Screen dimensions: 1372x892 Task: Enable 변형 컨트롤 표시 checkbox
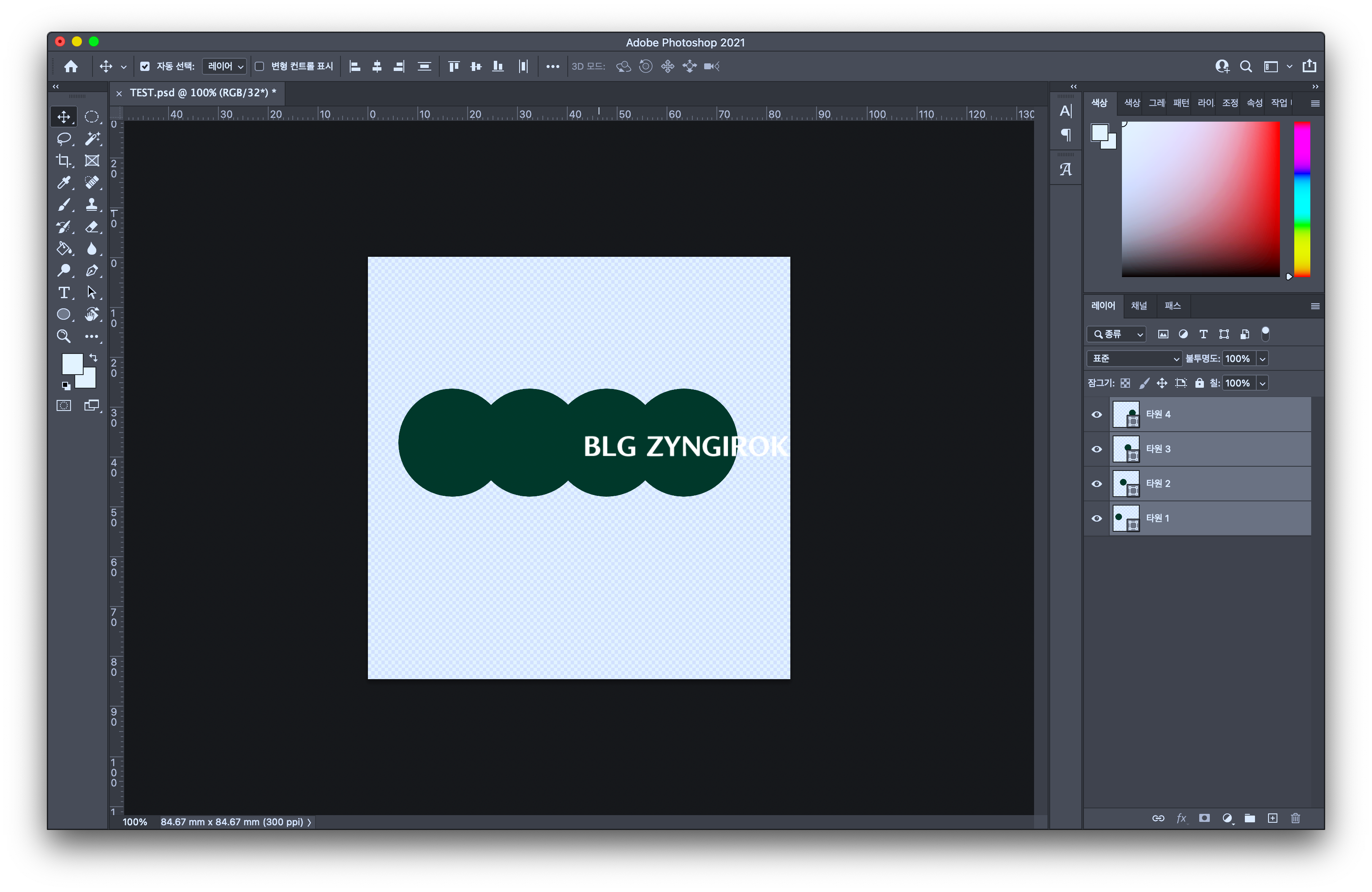click(x=260, y=66)
